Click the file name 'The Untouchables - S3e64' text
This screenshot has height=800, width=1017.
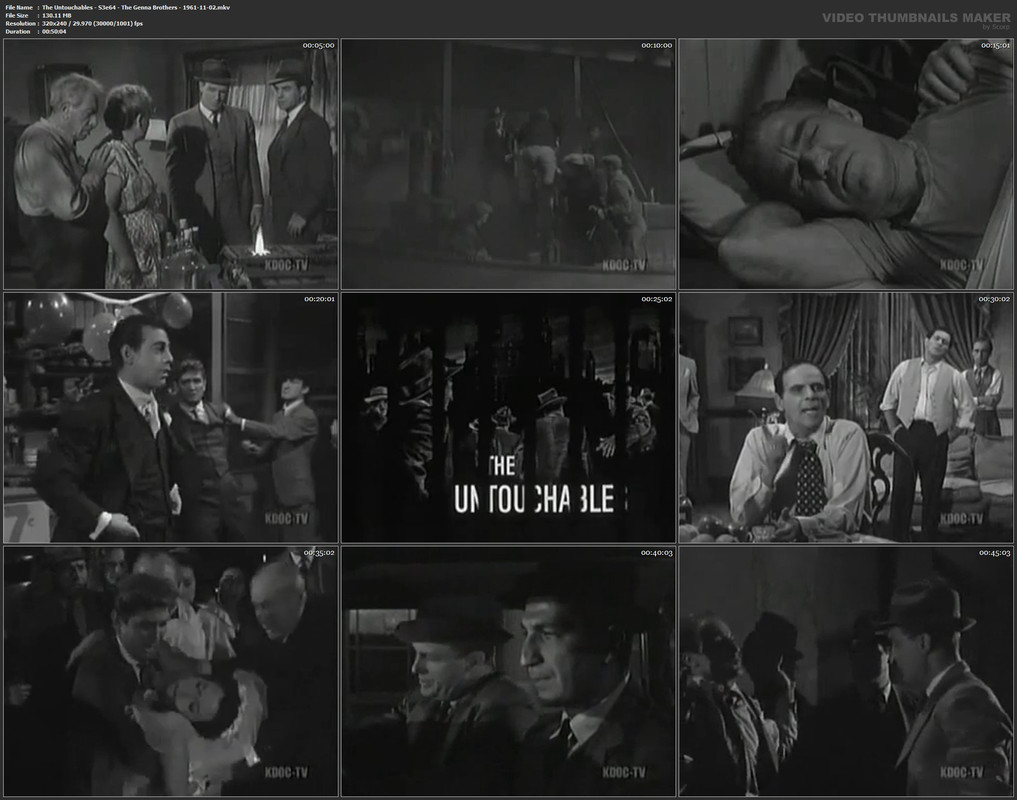click(78, 7)
